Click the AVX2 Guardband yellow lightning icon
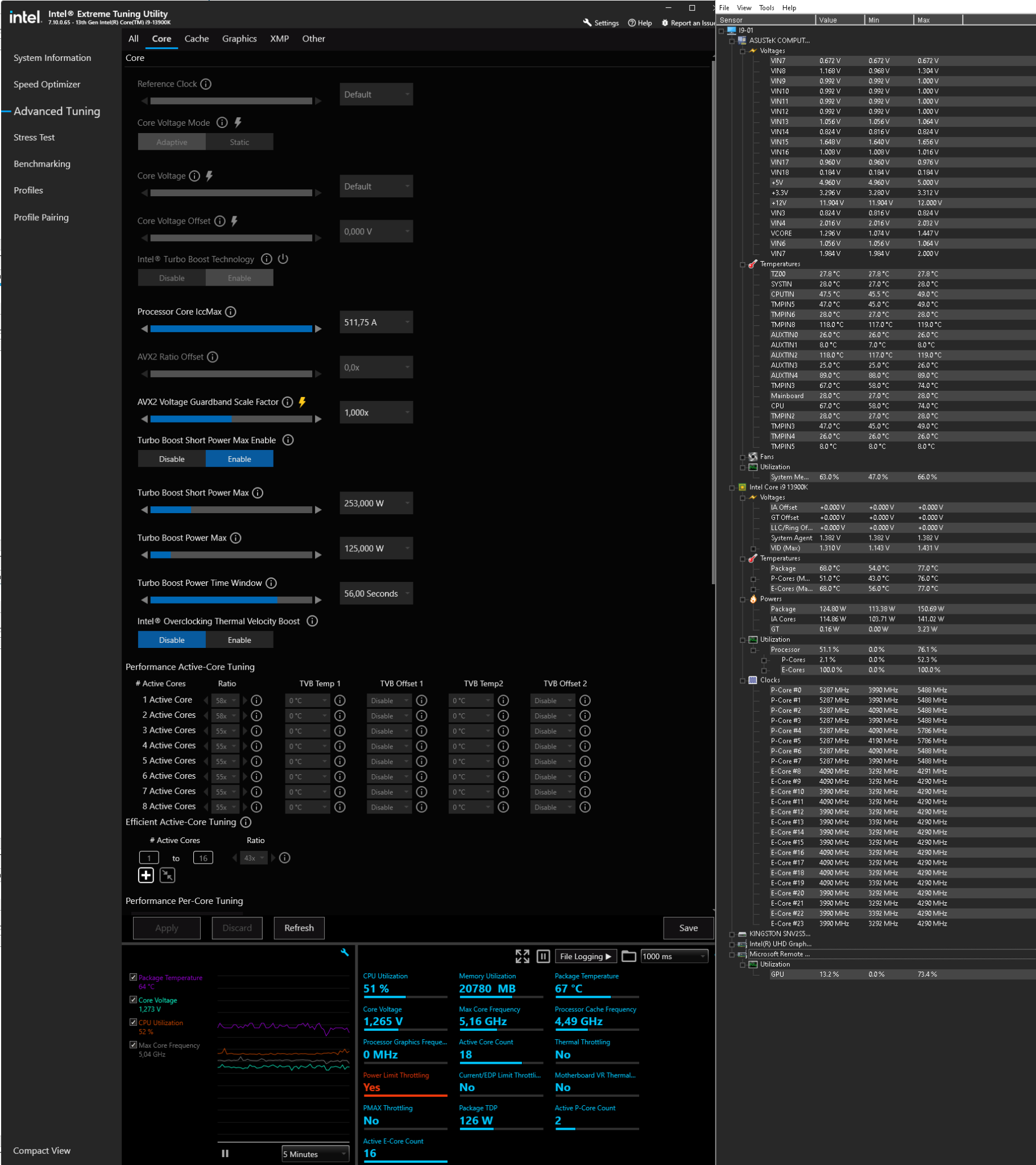 point(302,402)
